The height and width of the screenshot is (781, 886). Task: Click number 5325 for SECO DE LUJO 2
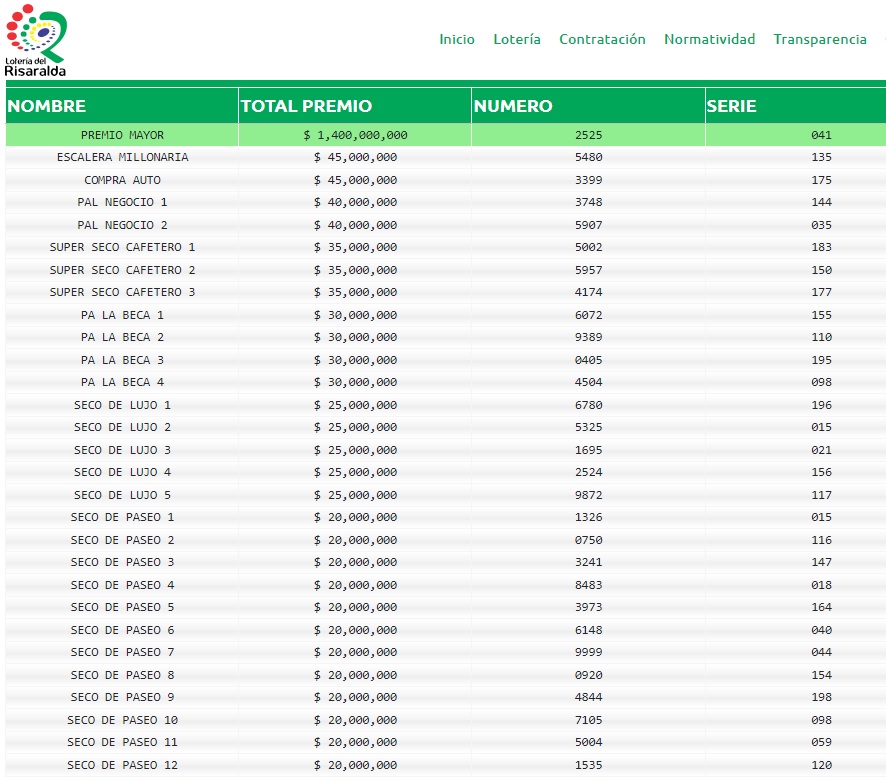588,427
